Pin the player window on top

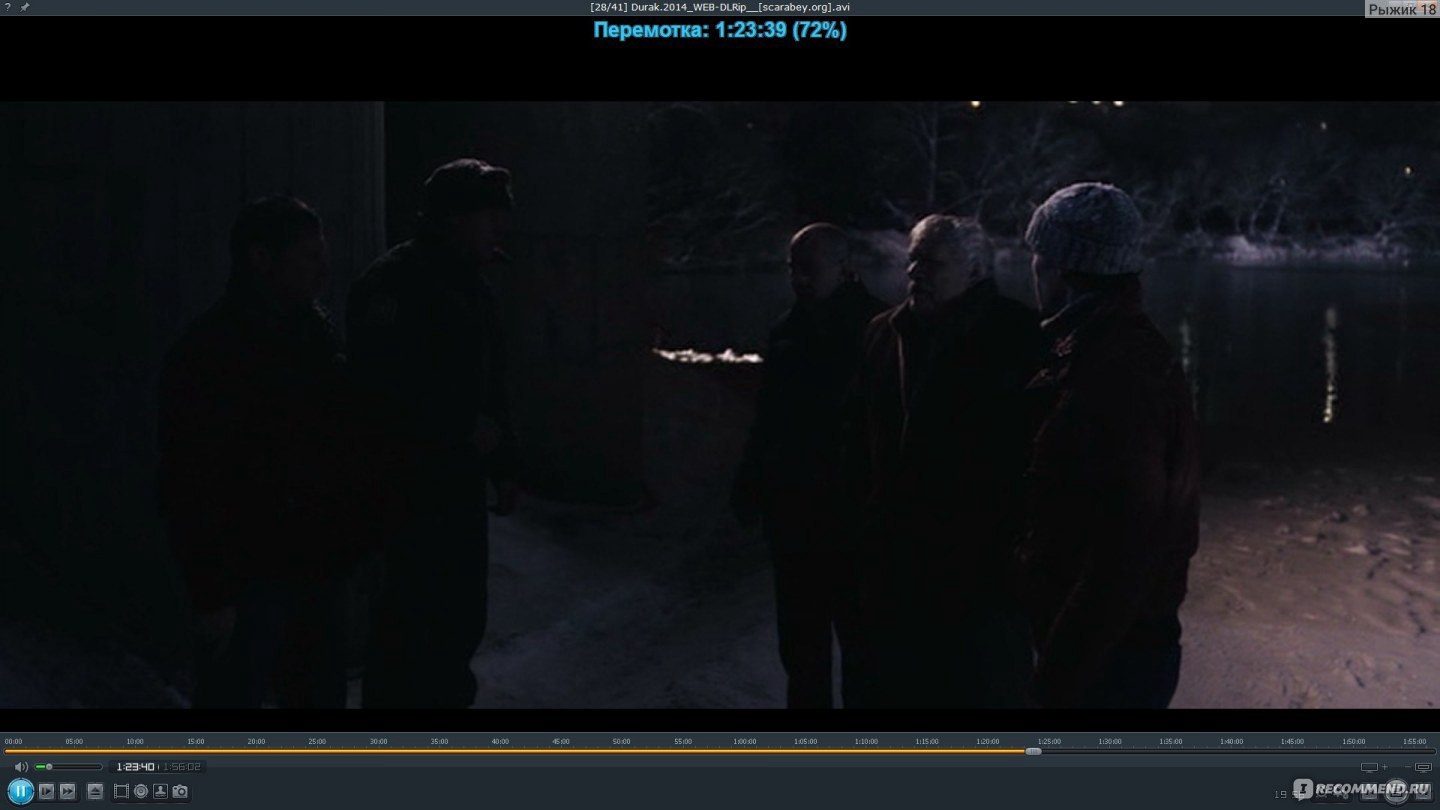click(x=25, y=7)
